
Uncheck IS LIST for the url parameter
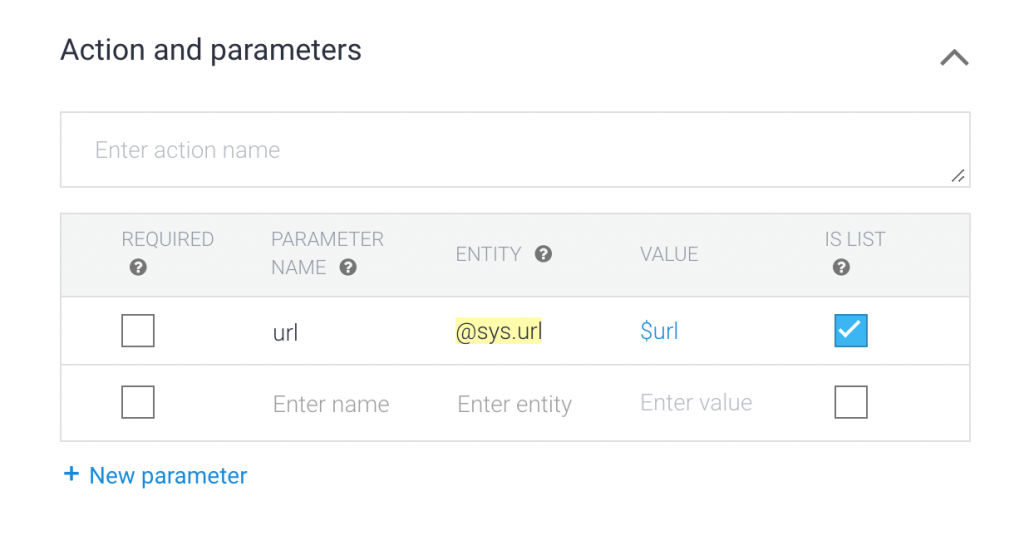pos(851,331)
